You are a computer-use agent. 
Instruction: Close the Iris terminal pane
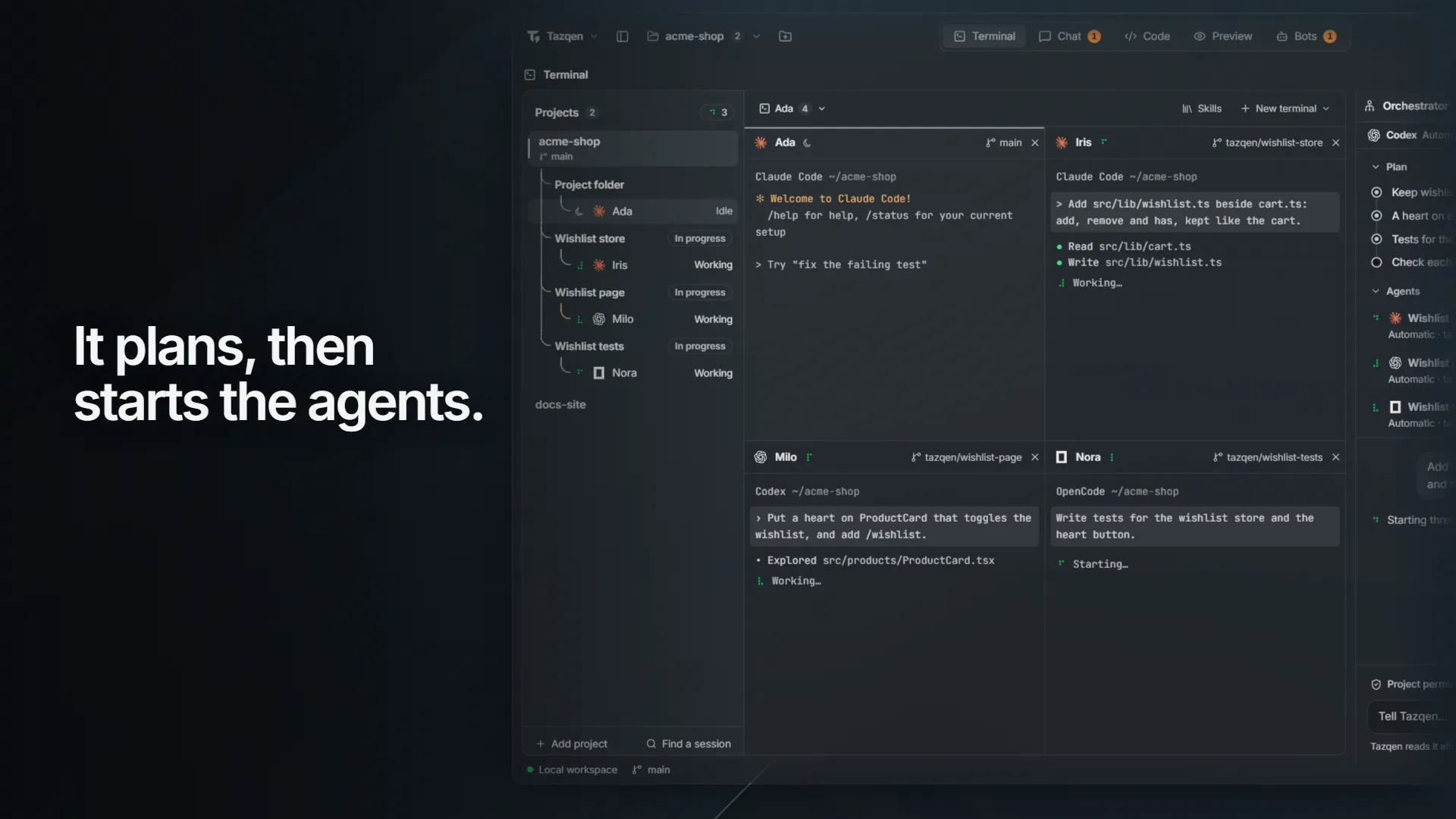click(x=1335, y=143)
